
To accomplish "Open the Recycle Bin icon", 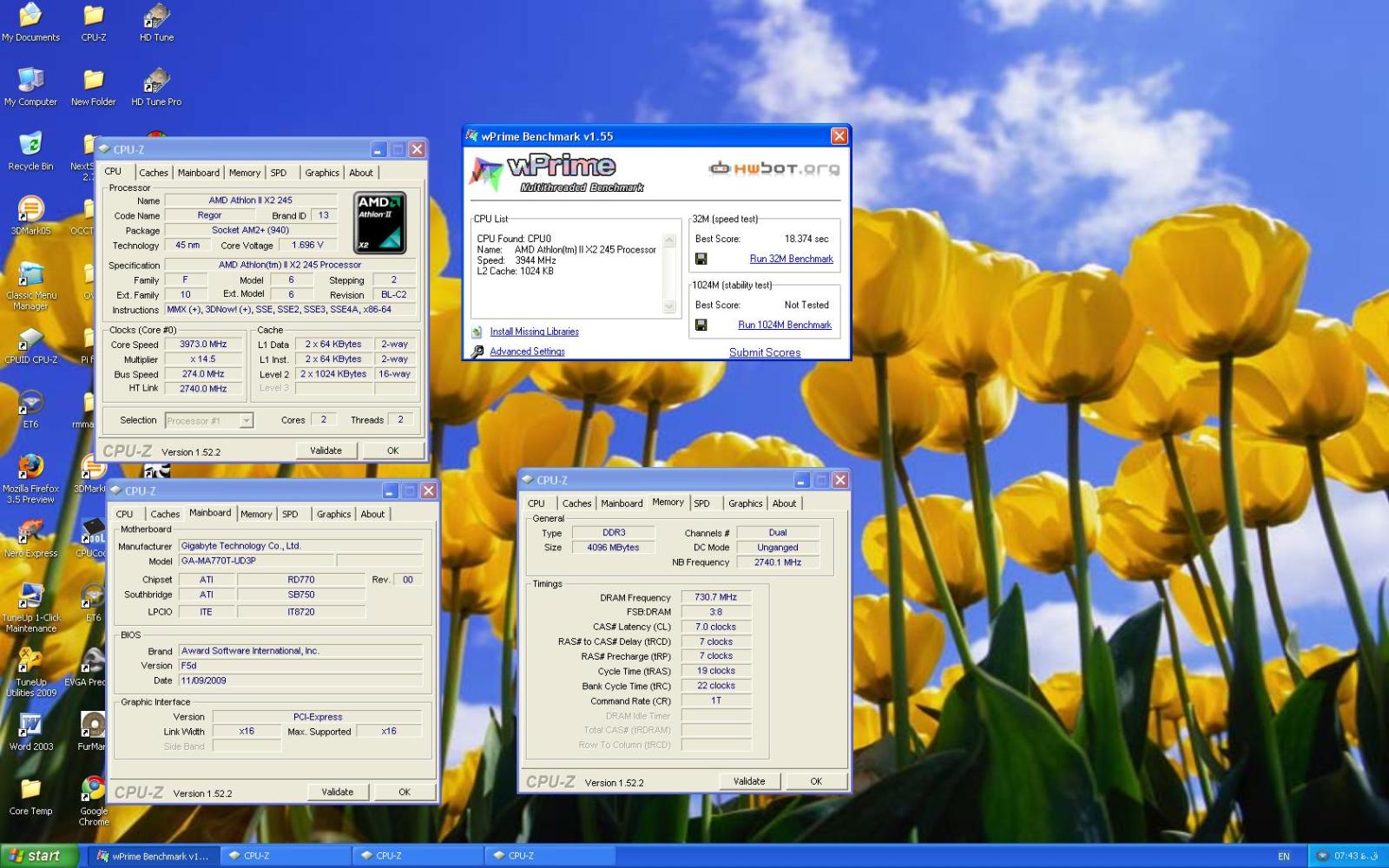I will tap(30, 151).
